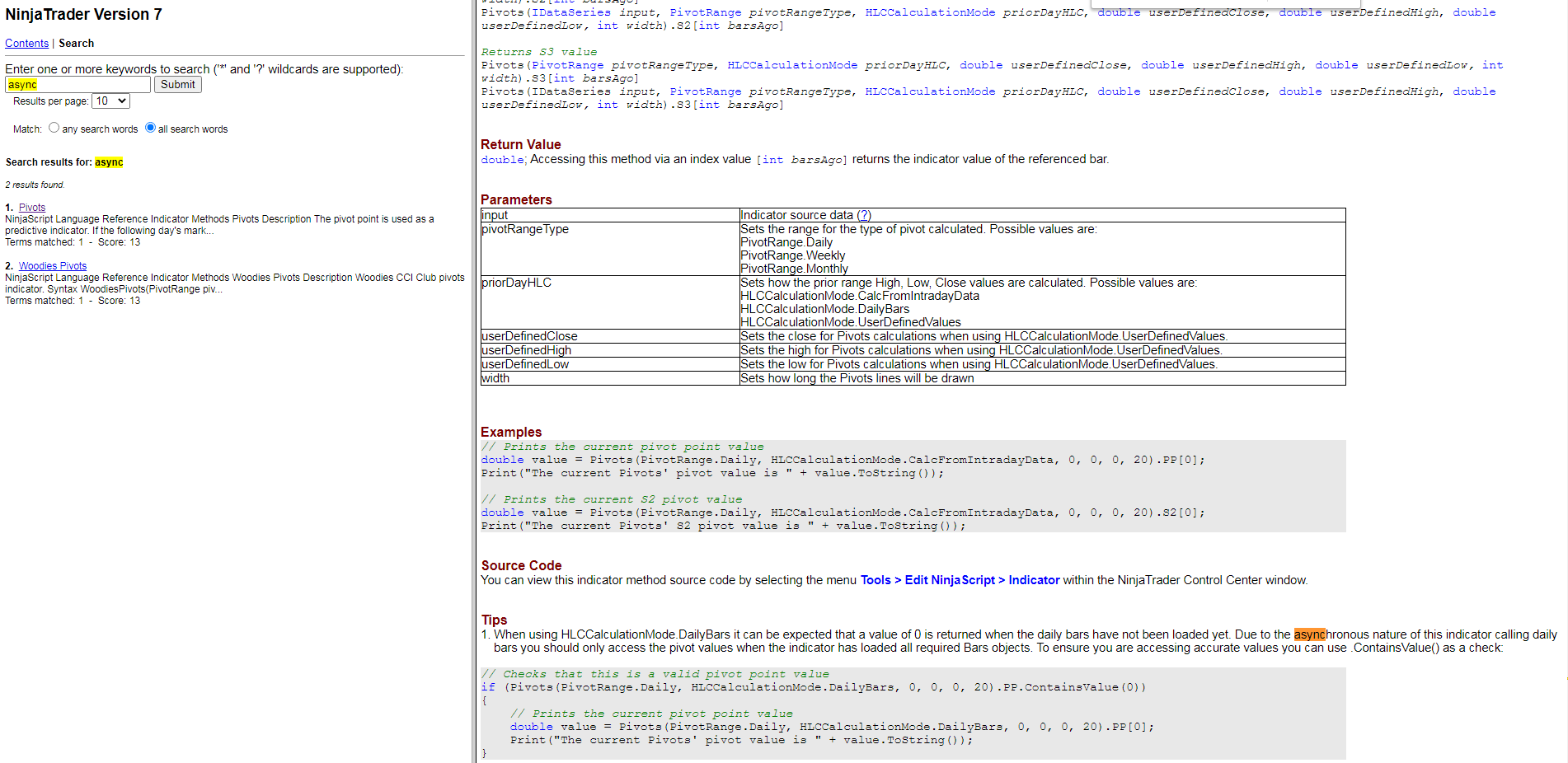Click 'PivotRange.Weekly' in the parameters table
Image resolution: width=1568 pixels, height=763 pixels.
pyautogui.click(x=792, y=255)
